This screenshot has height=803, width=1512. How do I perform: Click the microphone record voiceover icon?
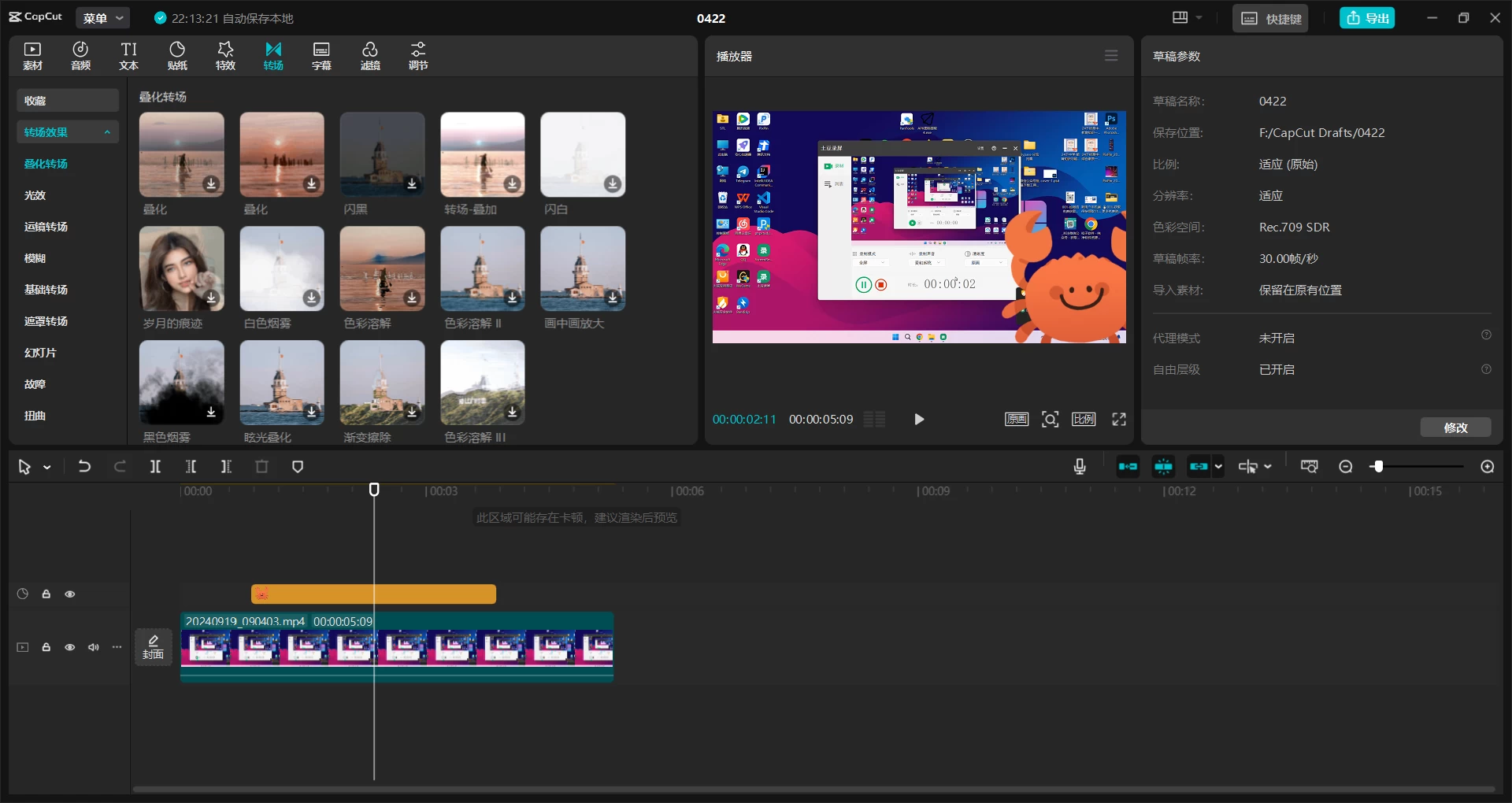(x=1080, y=467)
